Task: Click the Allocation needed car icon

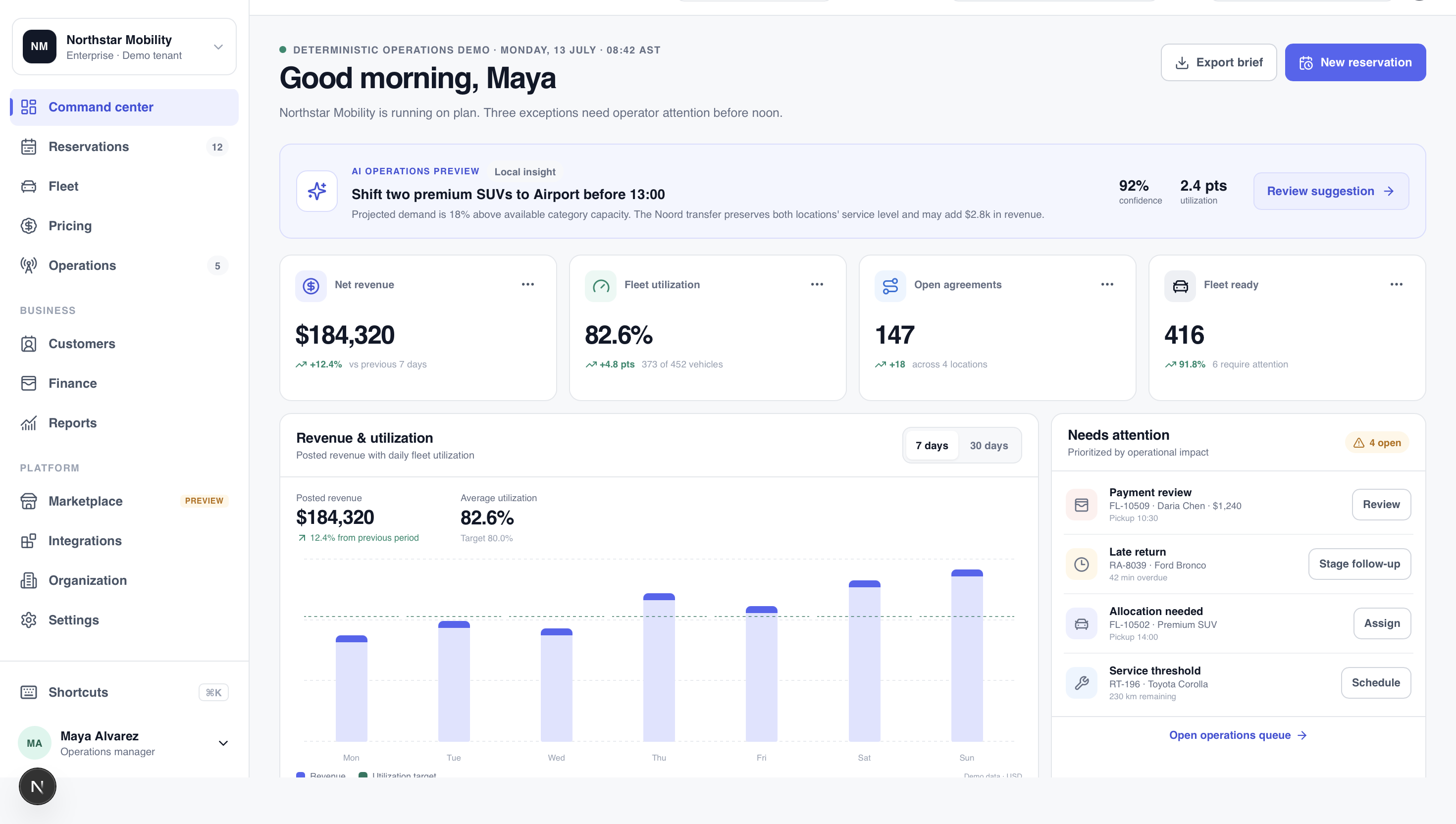Action: (x=1082, y=623)
